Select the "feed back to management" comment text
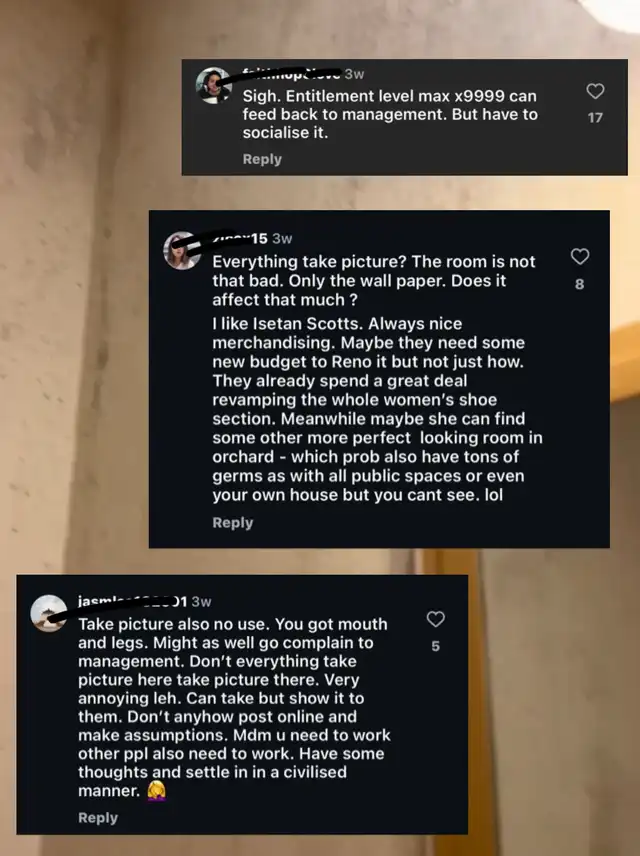This screenshot has height=856, width=640. pyautogui.click(x=389, y=114)
